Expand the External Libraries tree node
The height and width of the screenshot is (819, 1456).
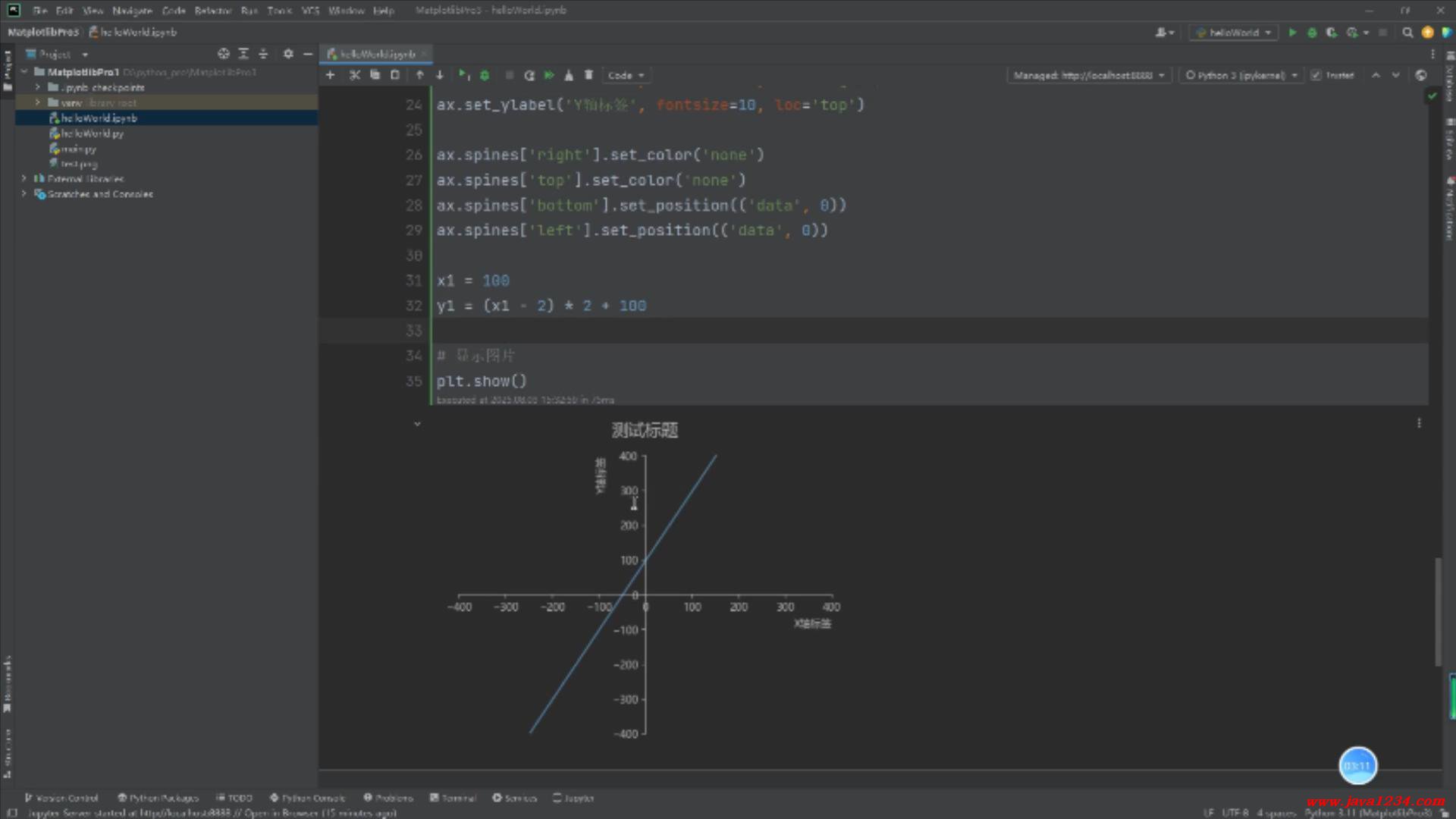click(24, 179)
